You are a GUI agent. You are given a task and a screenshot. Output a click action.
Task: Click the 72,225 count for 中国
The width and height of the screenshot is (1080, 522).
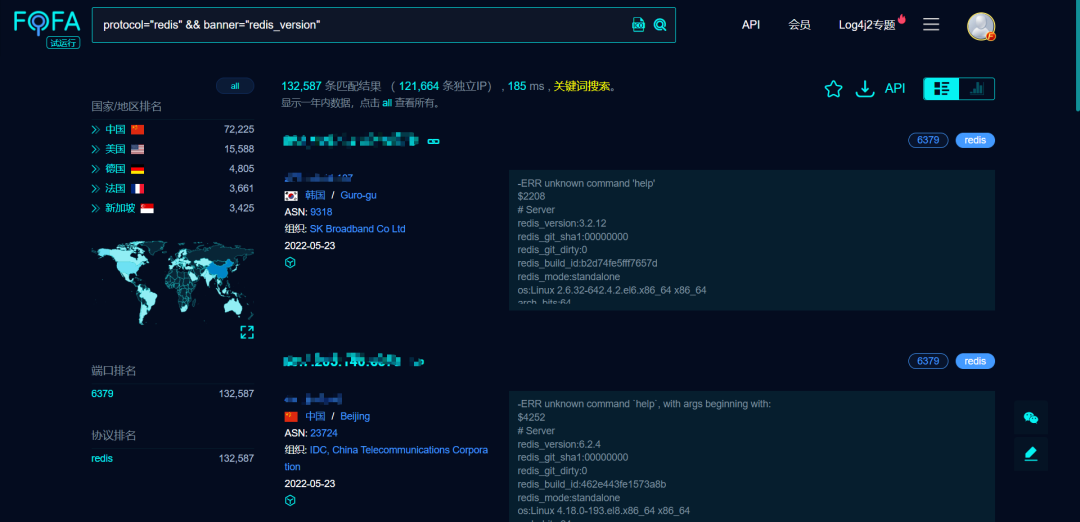pyautogui.click(x=239, y=129)
